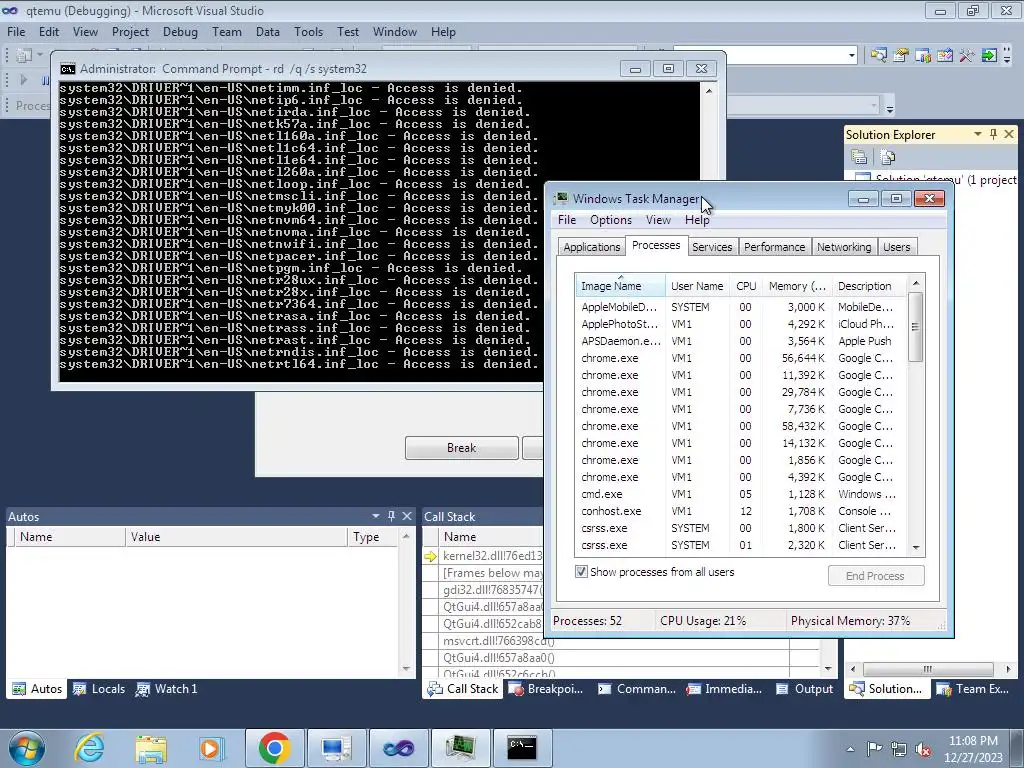1024x768 pixels.
Task: Click Task Manager process list scrollbar down arrow
Action: [916, 547]
